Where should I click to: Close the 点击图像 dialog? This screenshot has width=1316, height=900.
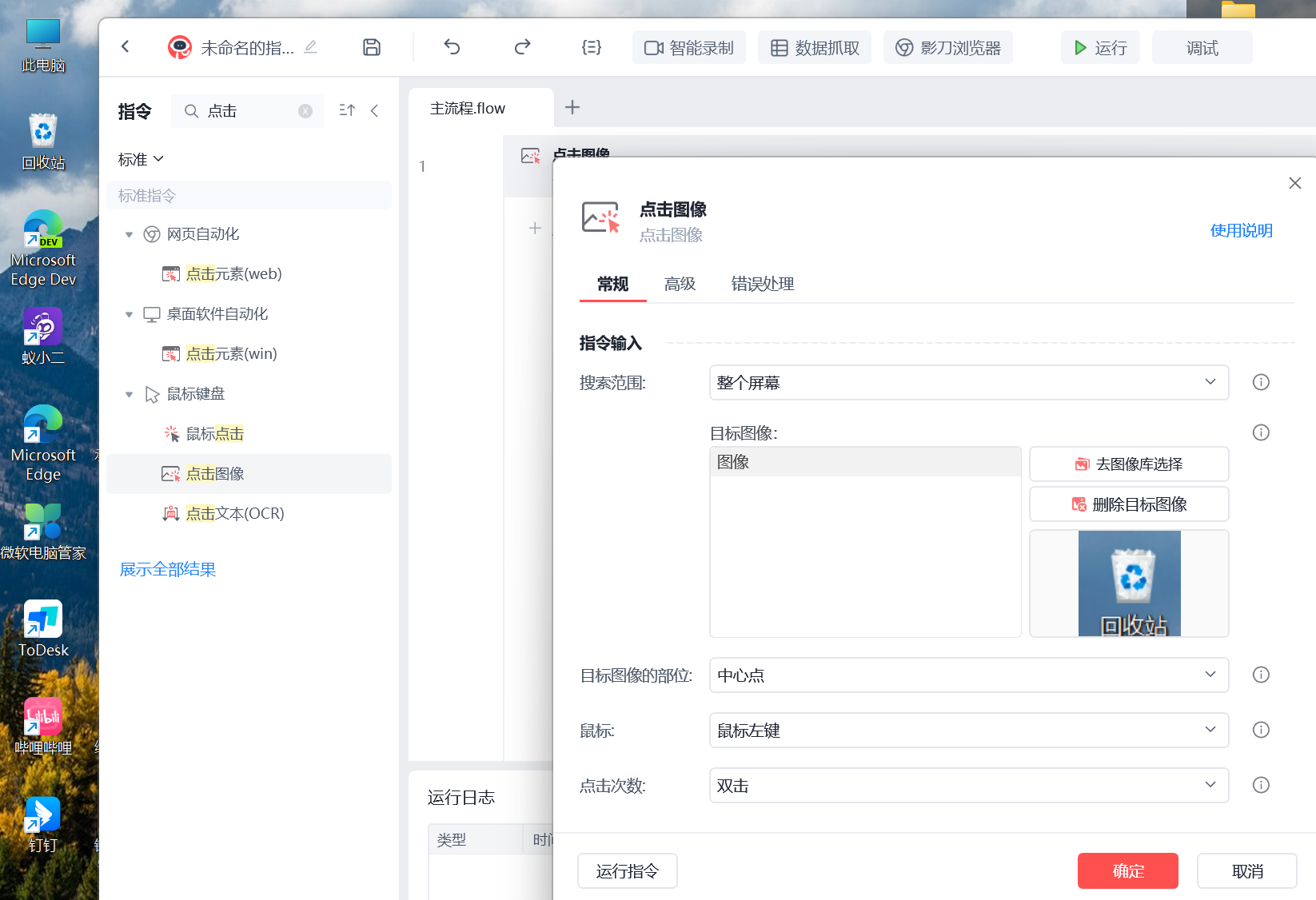[1295, 183]
